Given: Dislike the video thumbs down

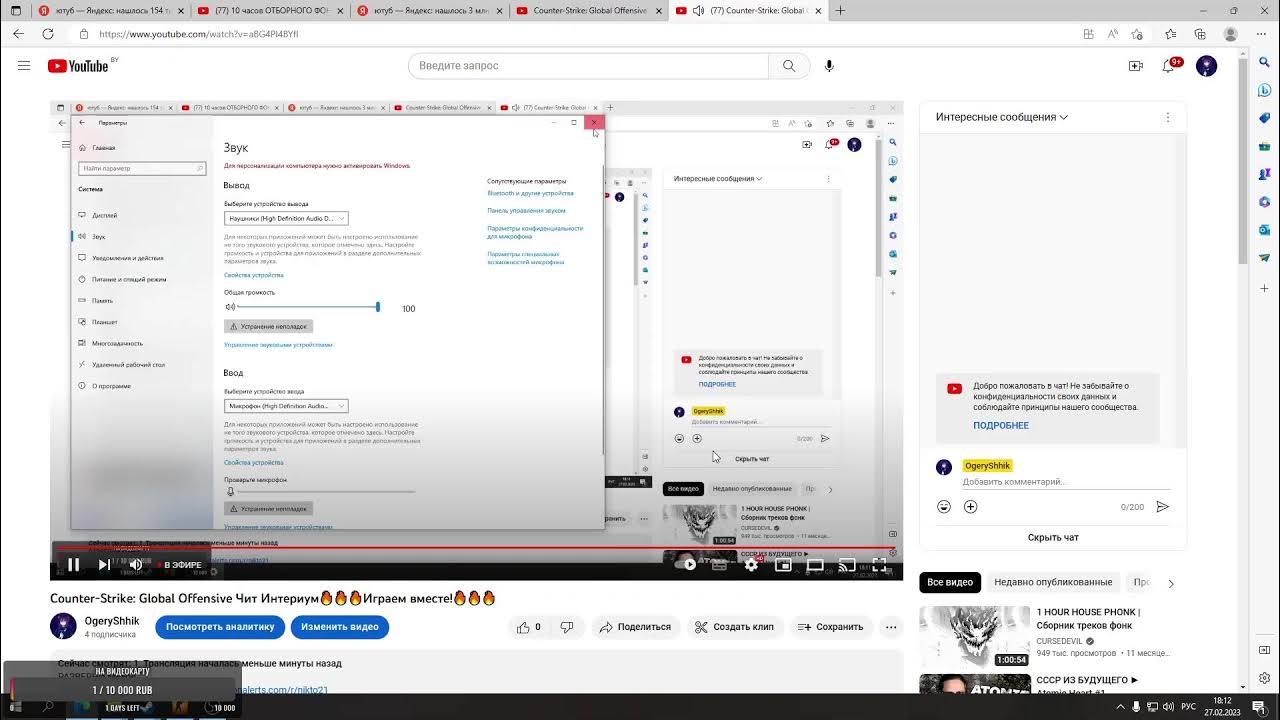Looking at the screenshot, I should [x=567, y=627].
